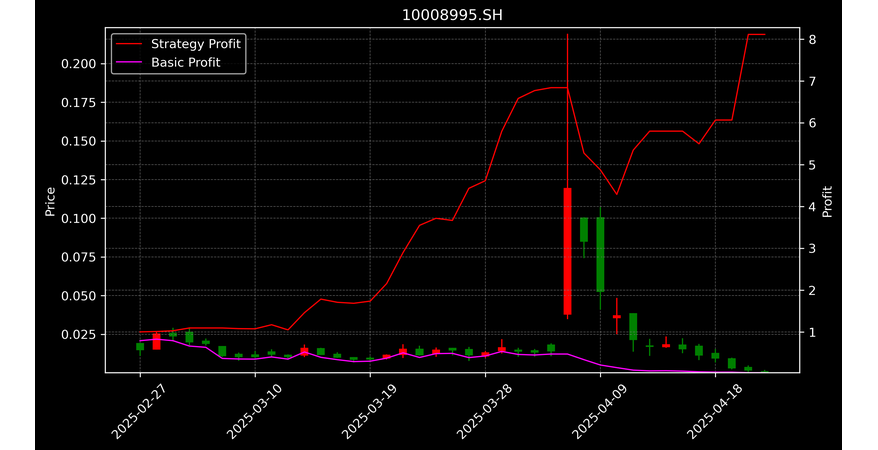Click the 0.150 price tick label
The image size is (878, 450).
tap(78, 141)
